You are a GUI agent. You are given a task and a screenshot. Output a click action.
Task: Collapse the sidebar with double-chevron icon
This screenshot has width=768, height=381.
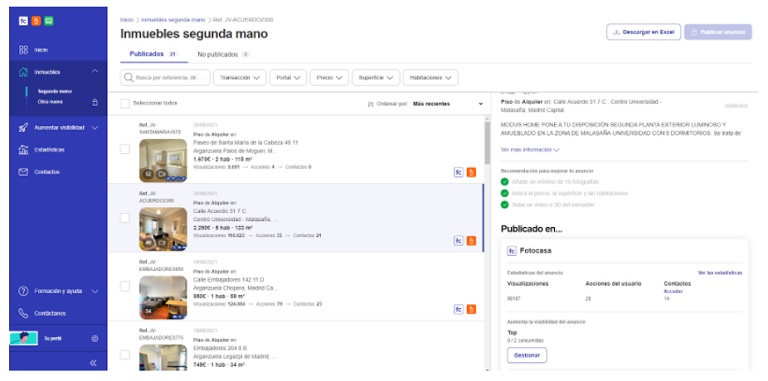(93, 363)
